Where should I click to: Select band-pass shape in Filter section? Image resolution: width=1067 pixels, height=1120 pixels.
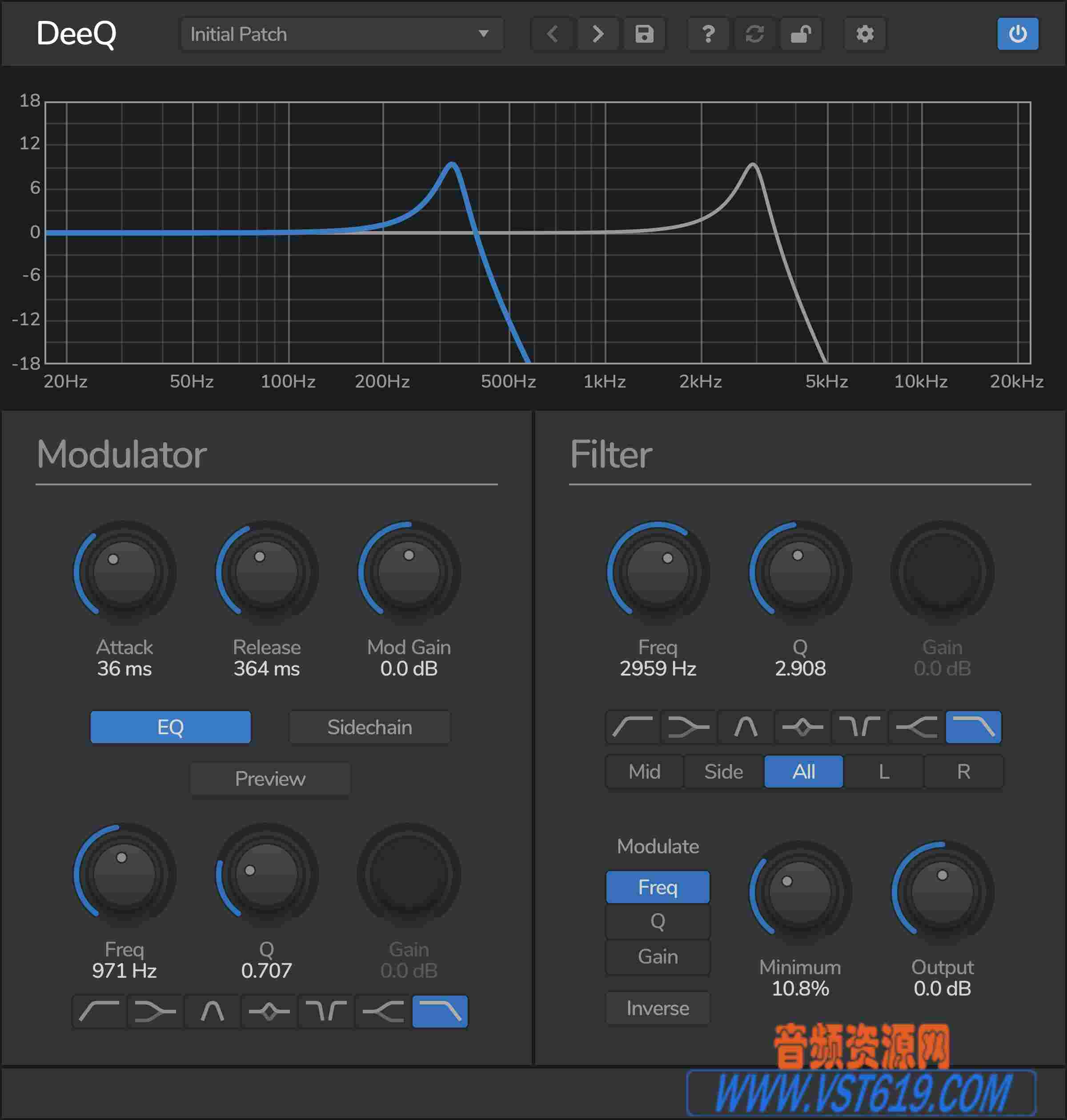(802, 727)
